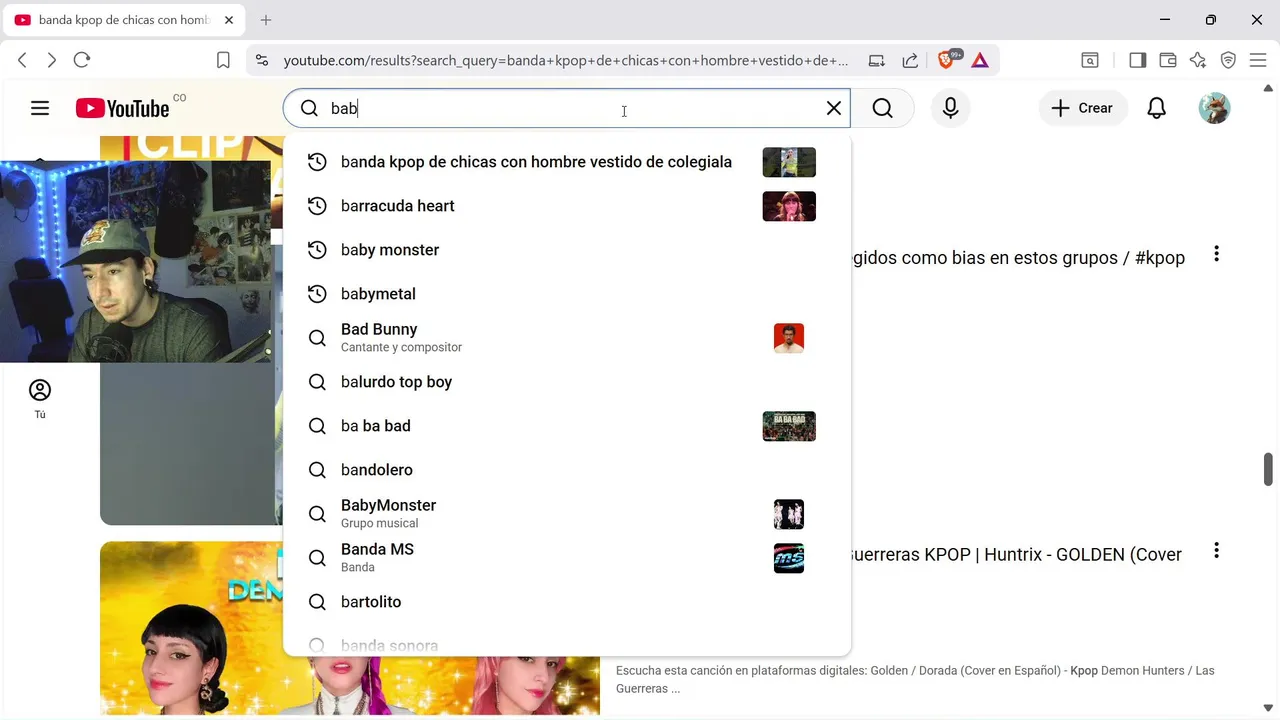Viewport: 1280px width, 720px height.
Task: Open a new browser tab
Action: [266, 20]
